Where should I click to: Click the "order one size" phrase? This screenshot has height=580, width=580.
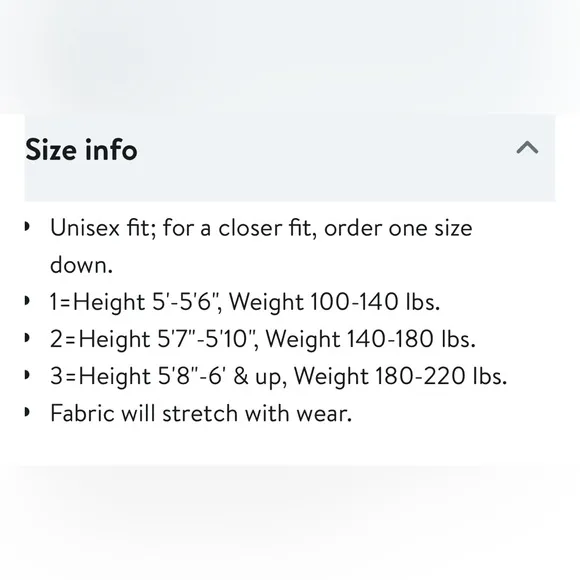click(398, 228)
